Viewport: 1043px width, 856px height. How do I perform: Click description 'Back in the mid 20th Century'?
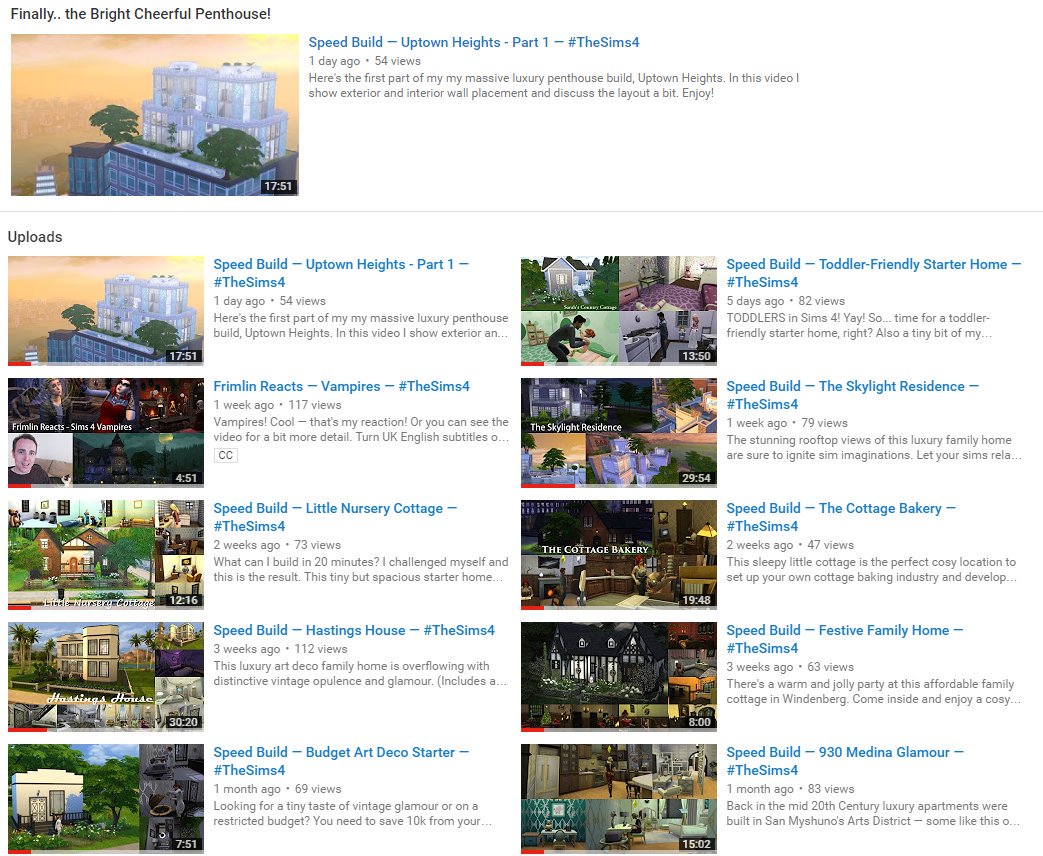click(873, 813)
